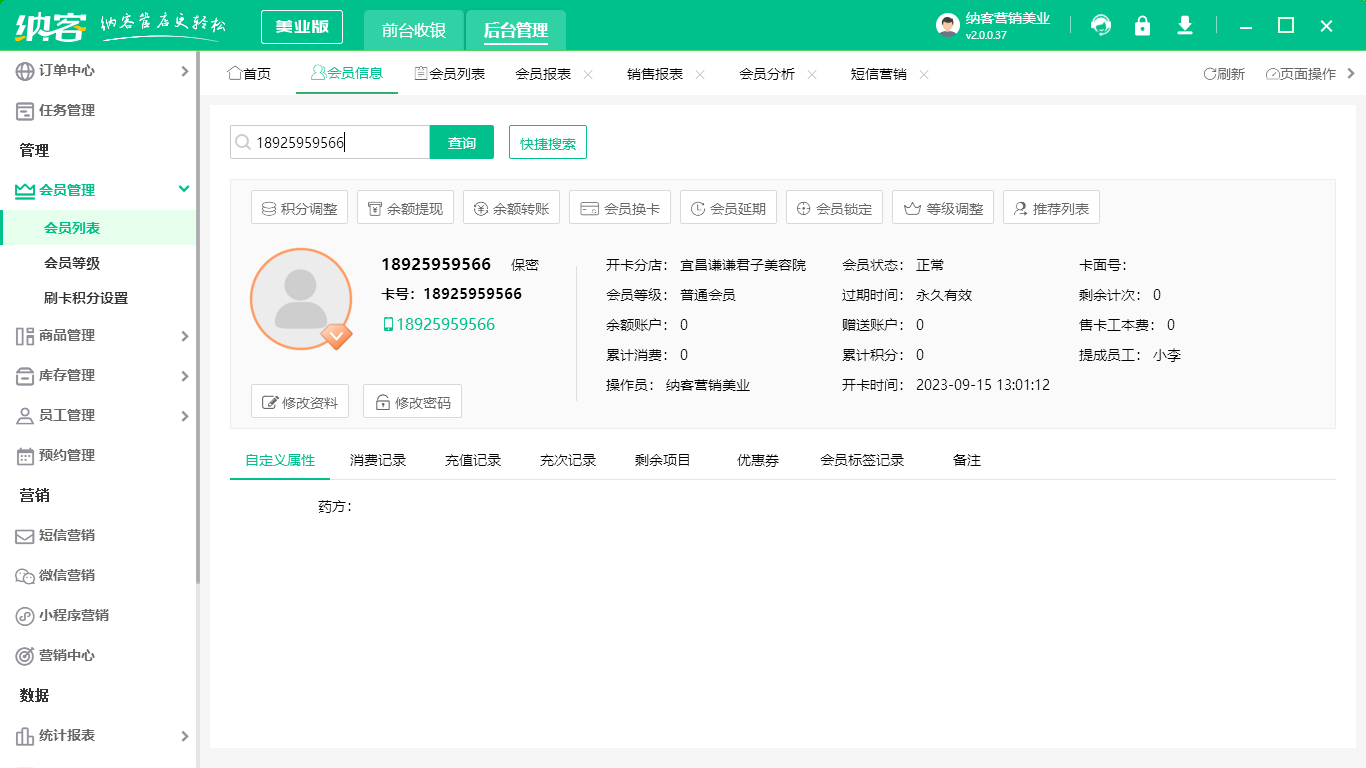The image size is (1366, 768).
Task: Select the 充值记录 tab
Action: [x=473, y=460]
